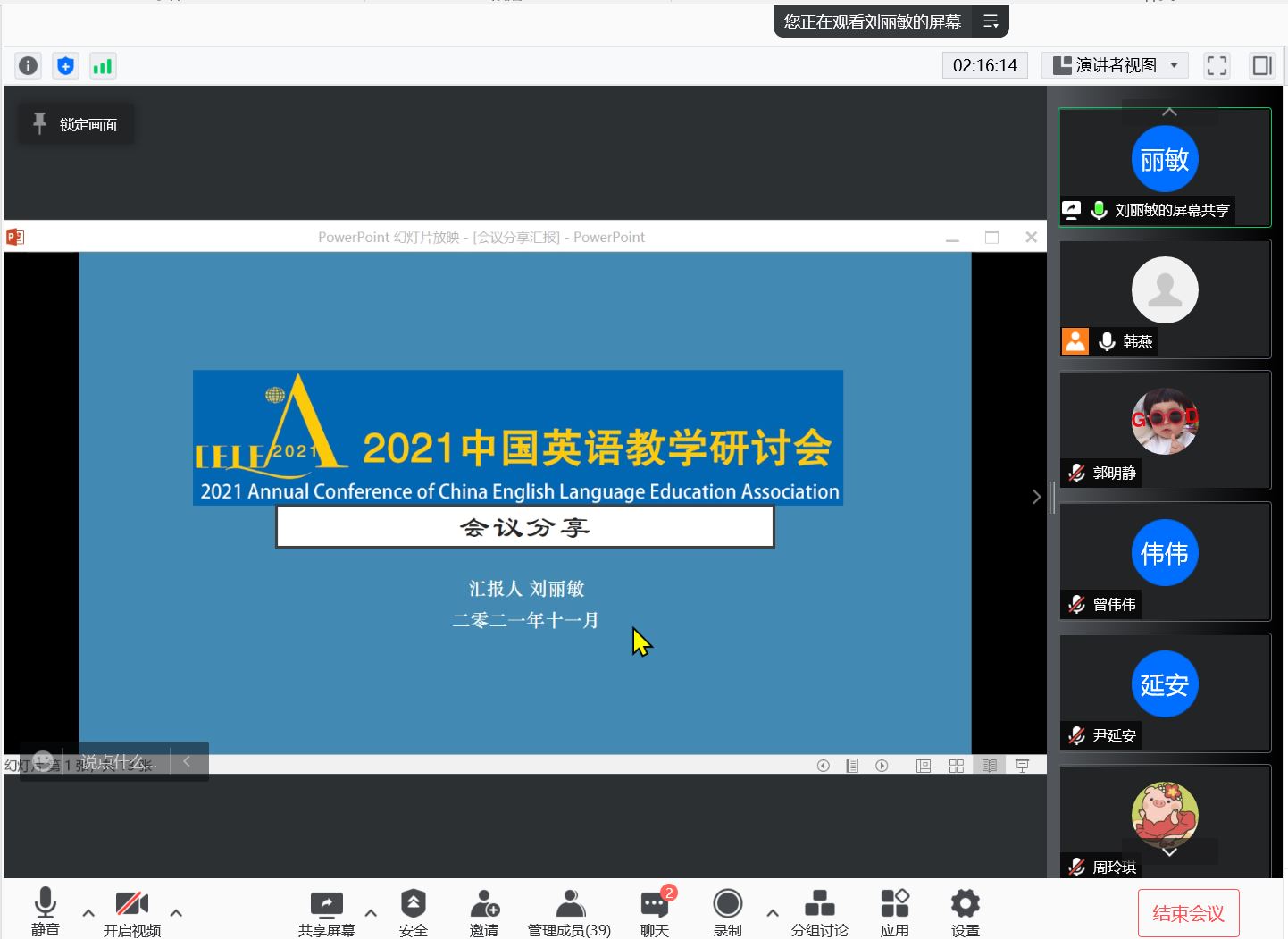The width and height of the screenshot is (1288, 939).
Task: Select 郭明静's participant thumbnail
Action: [x=1165, y=430]
